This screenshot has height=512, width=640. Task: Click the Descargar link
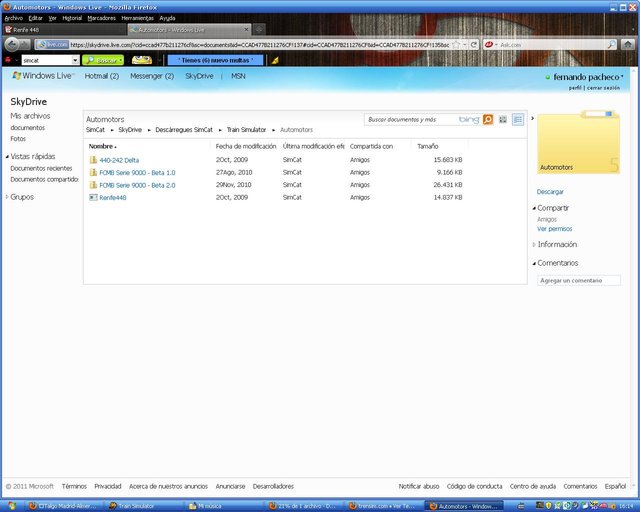click(x=550, y=191)
